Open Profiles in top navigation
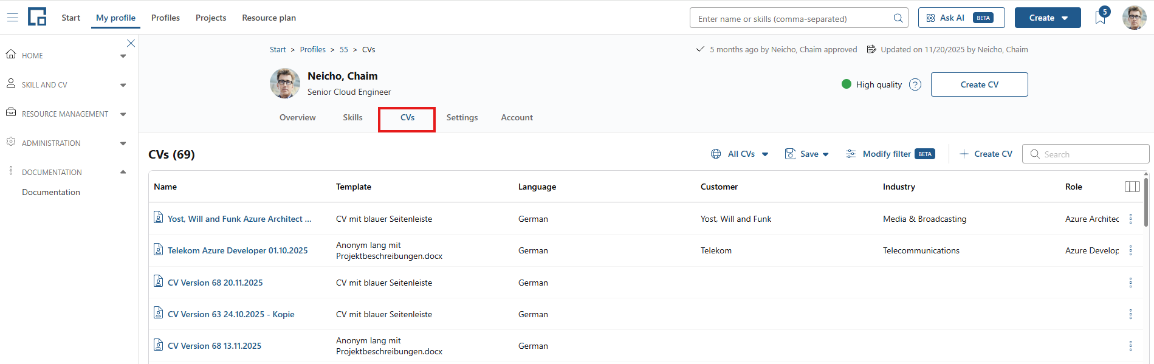 pos(166,18)
